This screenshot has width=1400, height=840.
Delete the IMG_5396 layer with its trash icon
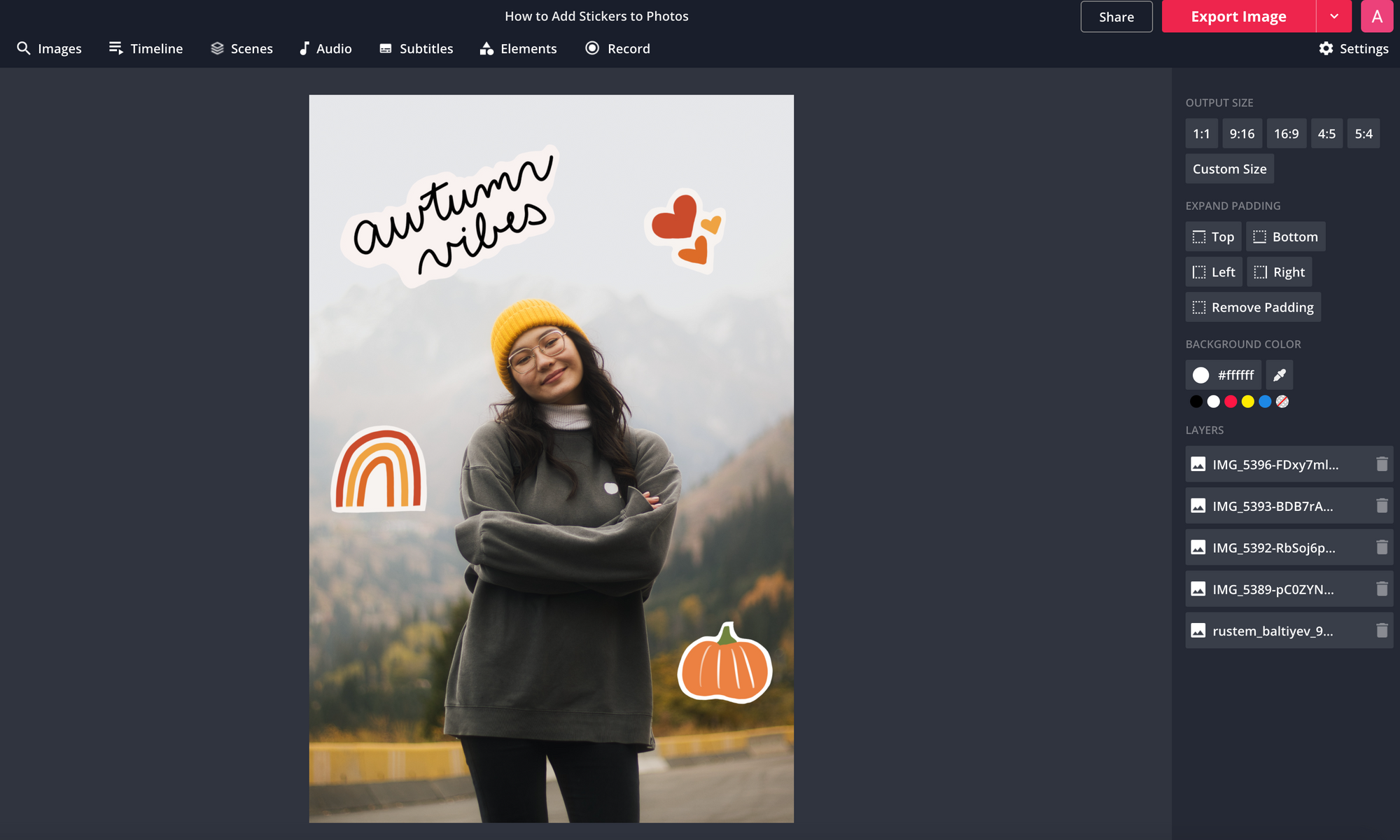click(x=1381, y=464)
